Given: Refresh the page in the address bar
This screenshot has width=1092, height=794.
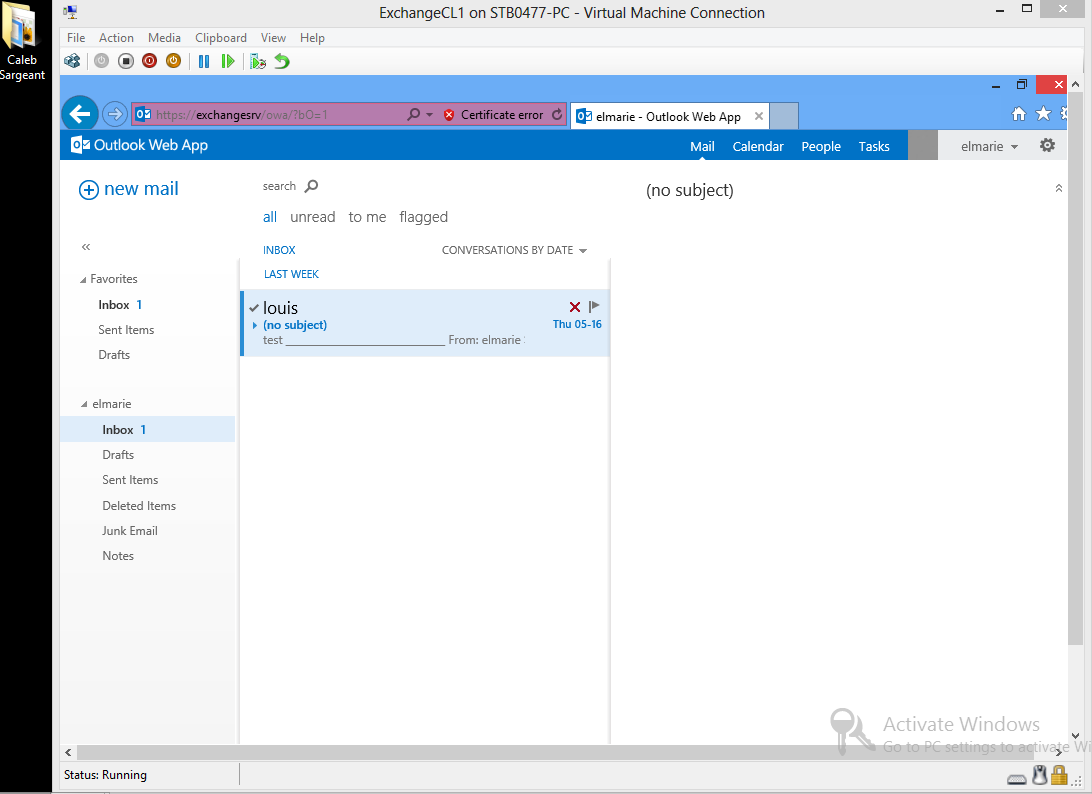Looking at the screenshot, I should (x=556, y=114).
